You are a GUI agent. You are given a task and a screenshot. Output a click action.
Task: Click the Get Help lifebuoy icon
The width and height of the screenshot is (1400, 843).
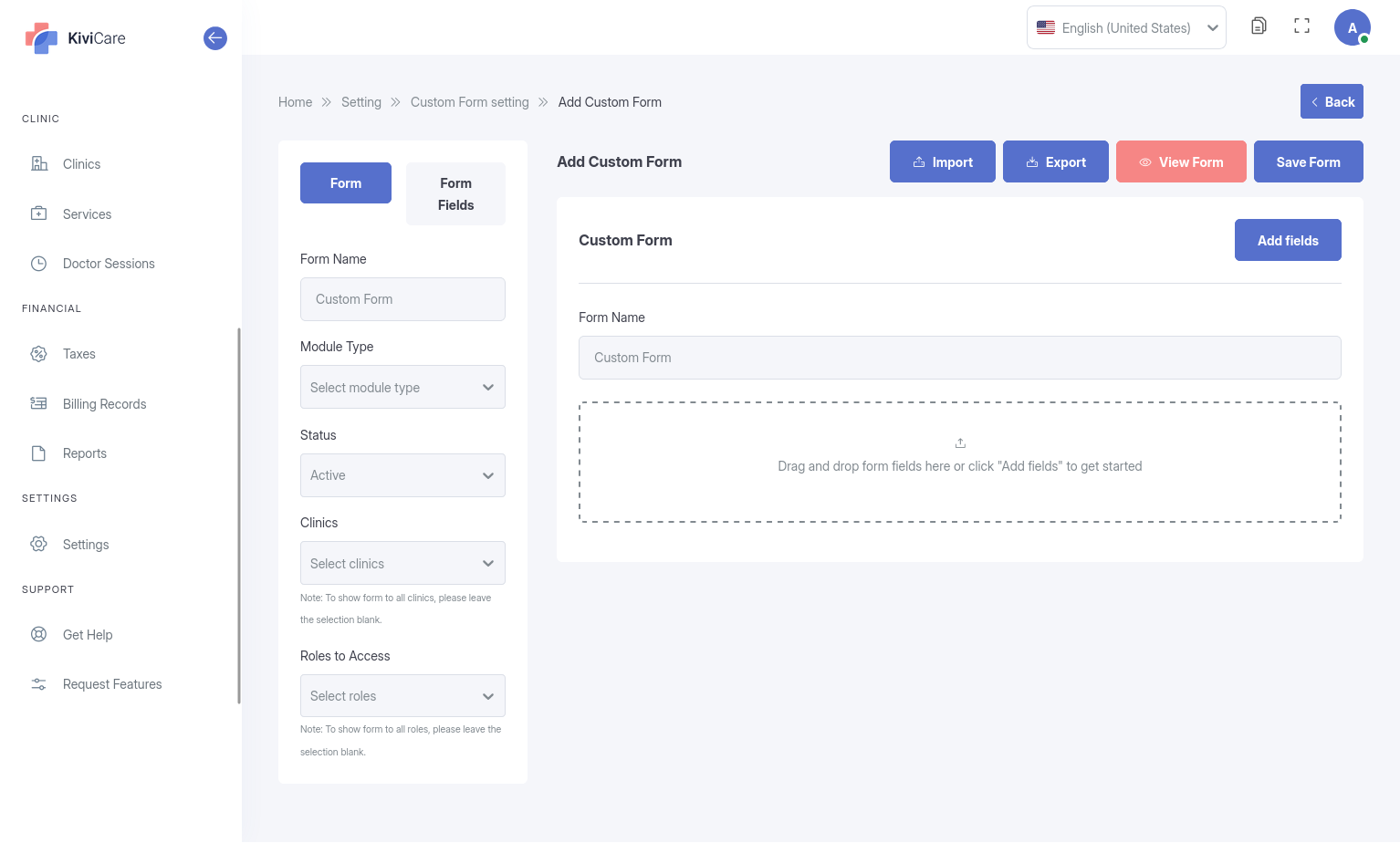pos(39,634)
